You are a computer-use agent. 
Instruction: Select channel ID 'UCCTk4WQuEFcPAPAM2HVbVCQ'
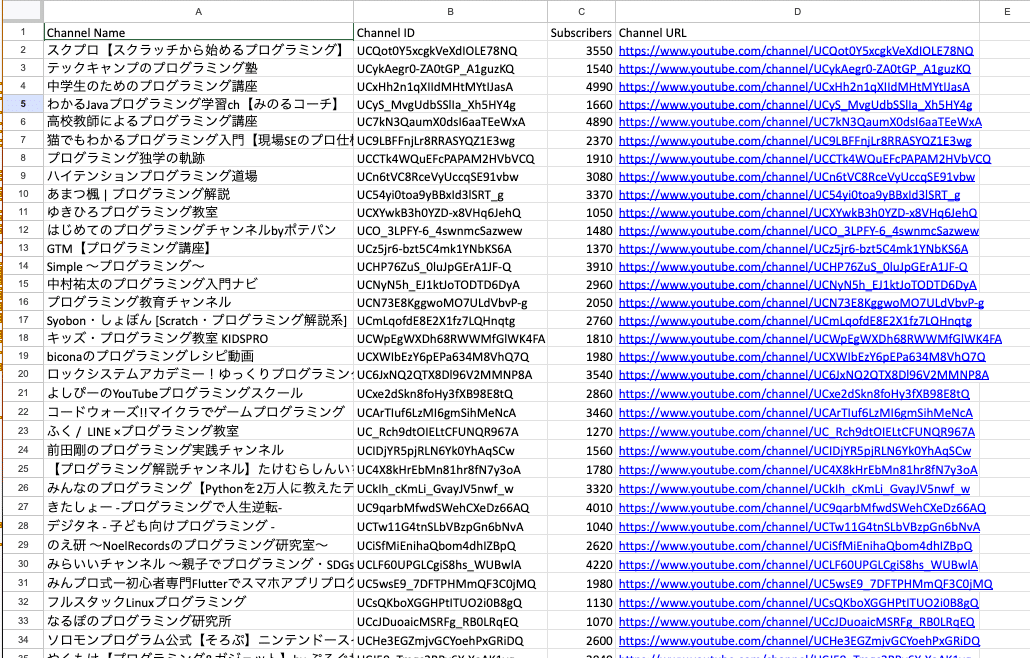click(x=450, y=158)
